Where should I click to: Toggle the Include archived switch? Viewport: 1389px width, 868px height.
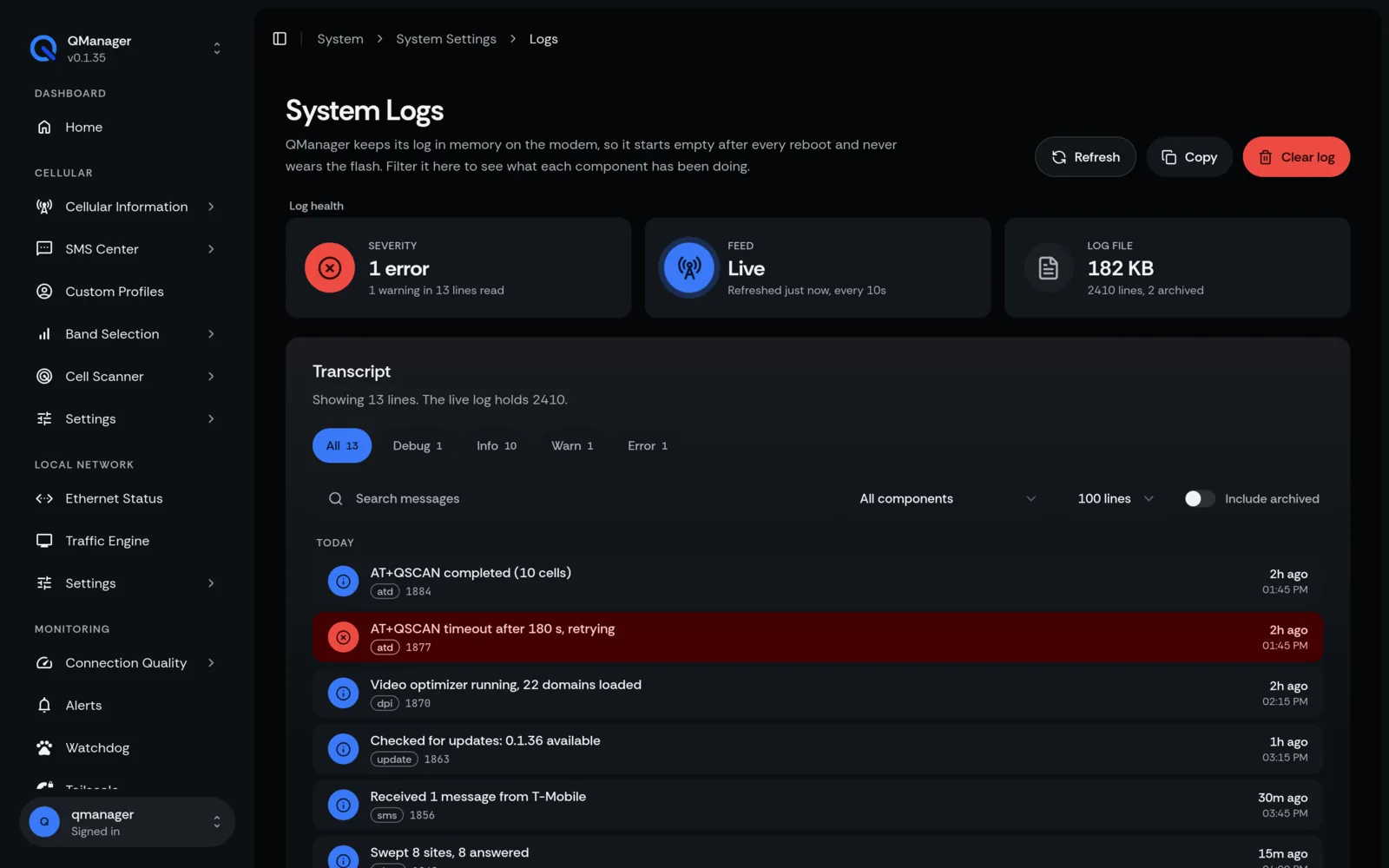[x=1200, y=499]
